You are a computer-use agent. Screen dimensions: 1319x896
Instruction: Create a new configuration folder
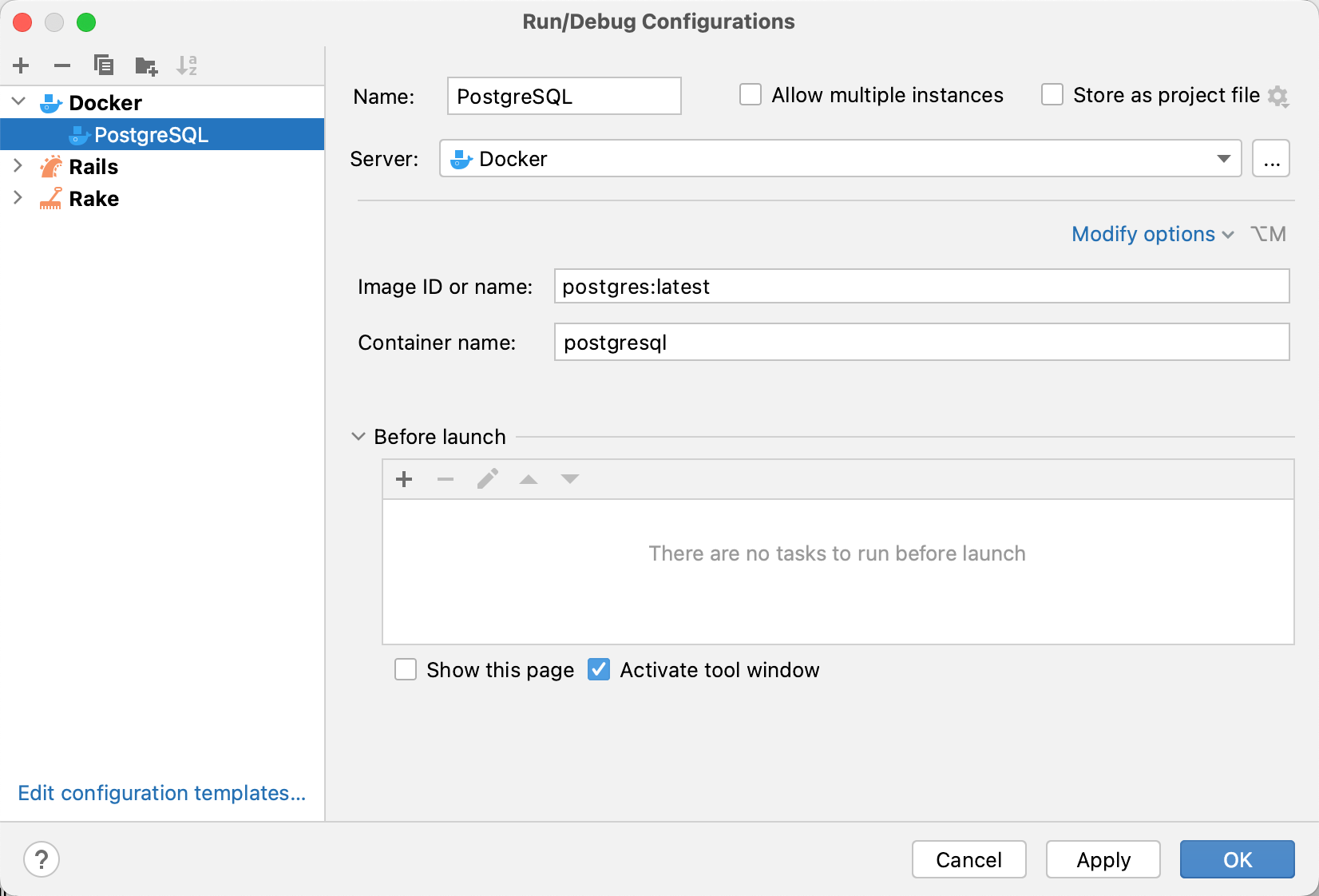coord(145,65)
